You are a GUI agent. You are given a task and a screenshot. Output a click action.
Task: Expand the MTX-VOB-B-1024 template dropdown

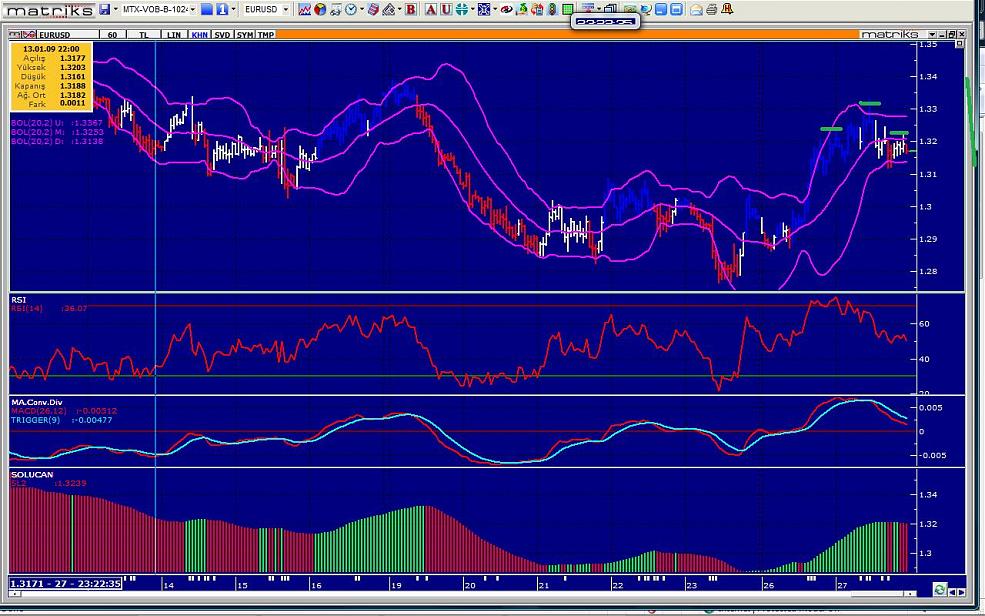coord(192,10)
